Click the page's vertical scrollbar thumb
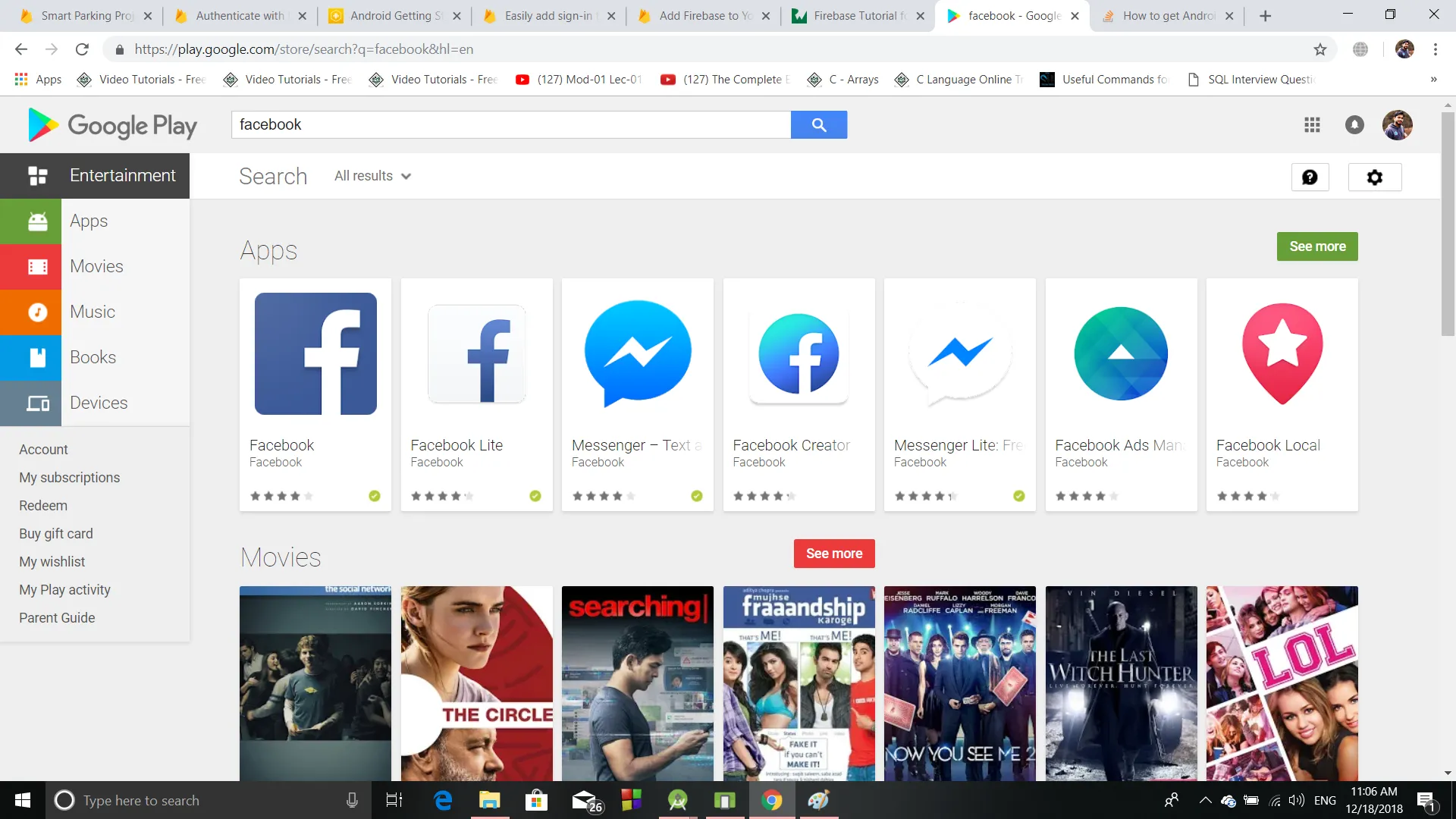This screenshot has width=1456, height=819. pyautogui.click(x=1448, y=224)
